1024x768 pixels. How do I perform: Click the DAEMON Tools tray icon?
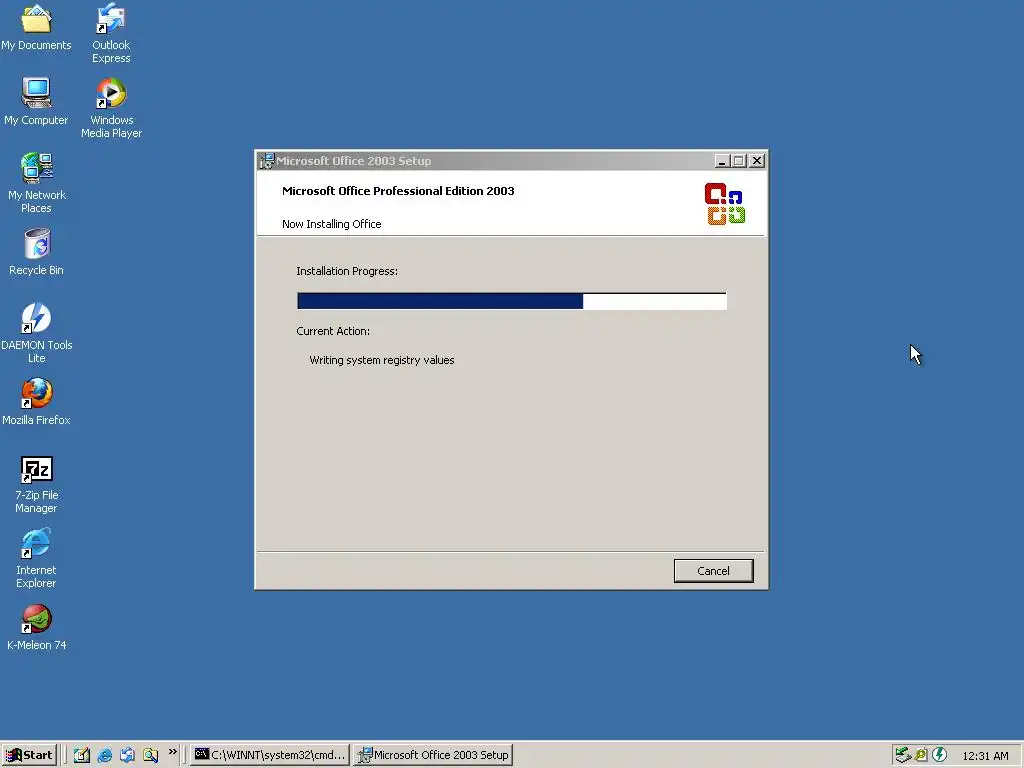click(x=939, y=755)
